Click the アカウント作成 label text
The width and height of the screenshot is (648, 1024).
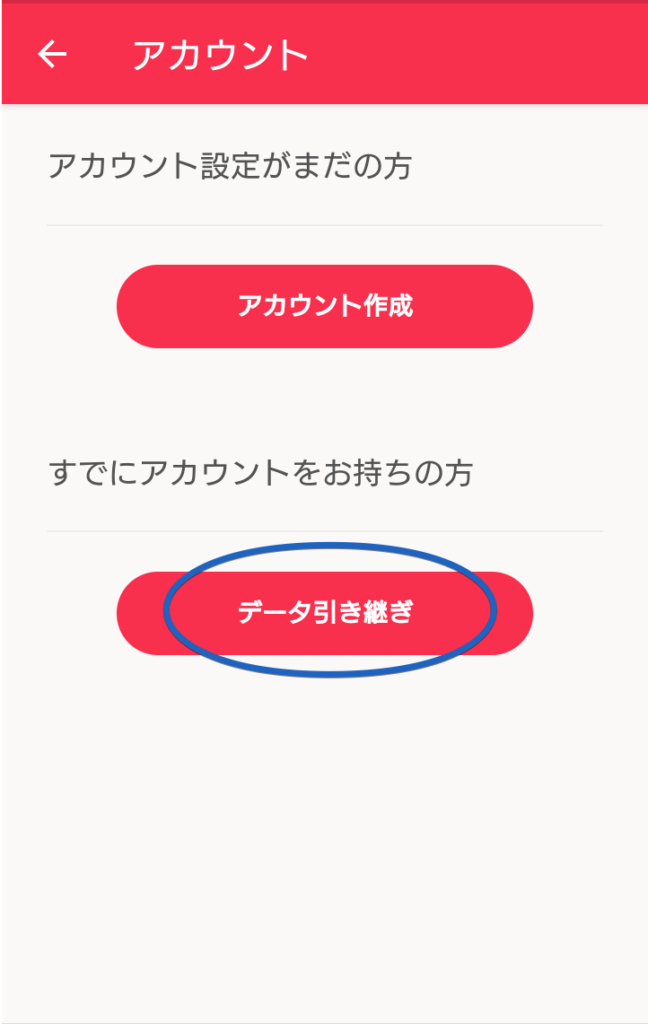(325, 306)
